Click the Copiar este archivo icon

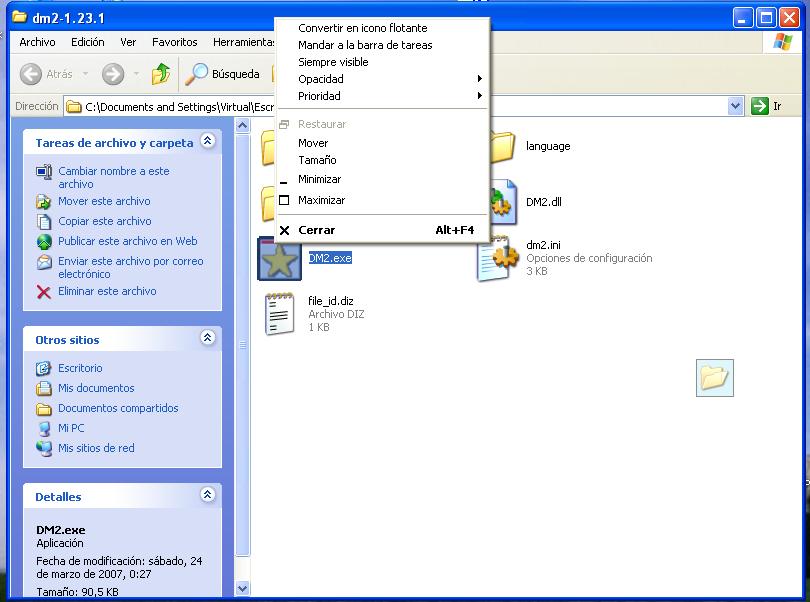tap(44, 221)
